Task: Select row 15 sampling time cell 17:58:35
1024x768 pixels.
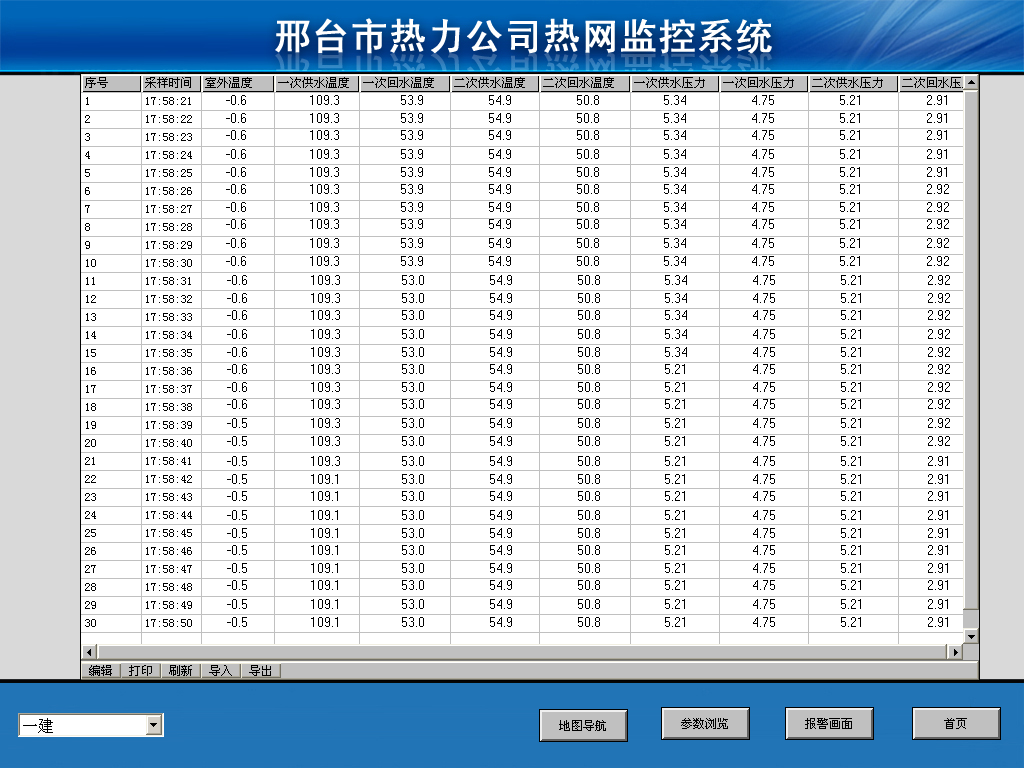Action: tap(170, 353)
